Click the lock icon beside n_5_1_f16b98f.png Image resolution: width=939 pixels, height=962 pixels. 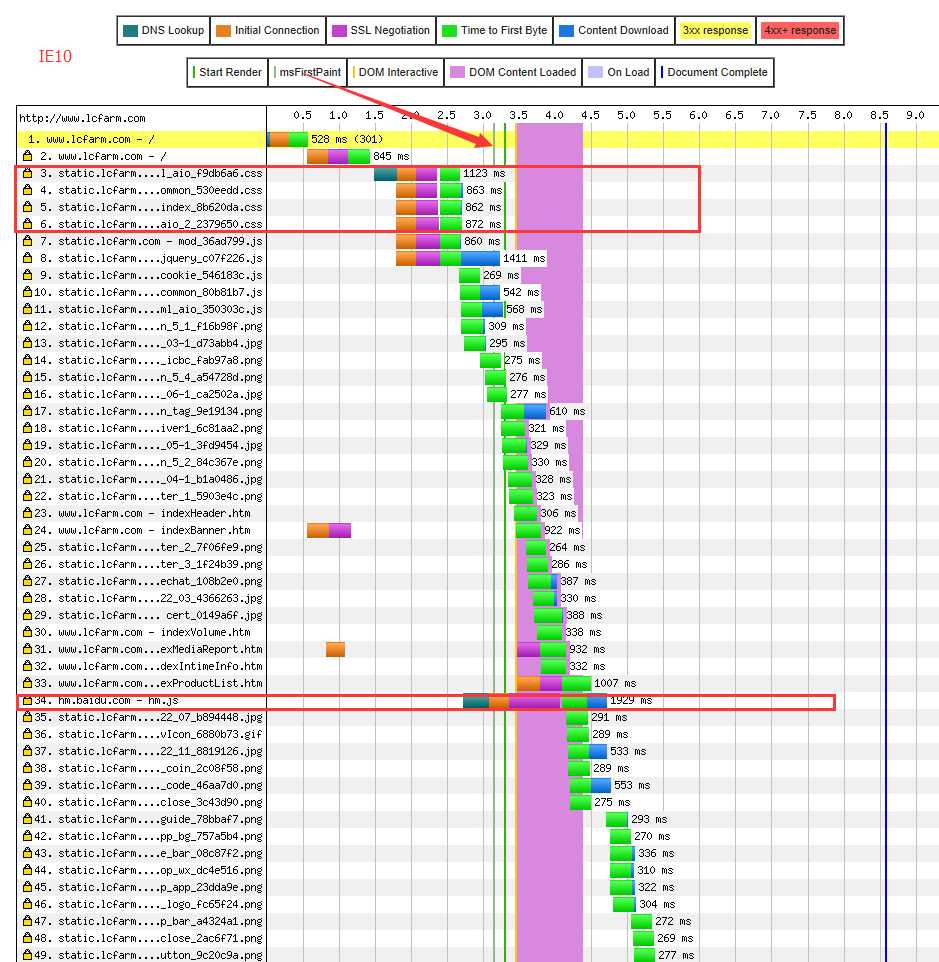pyautogui.click(x=27, y=326)
